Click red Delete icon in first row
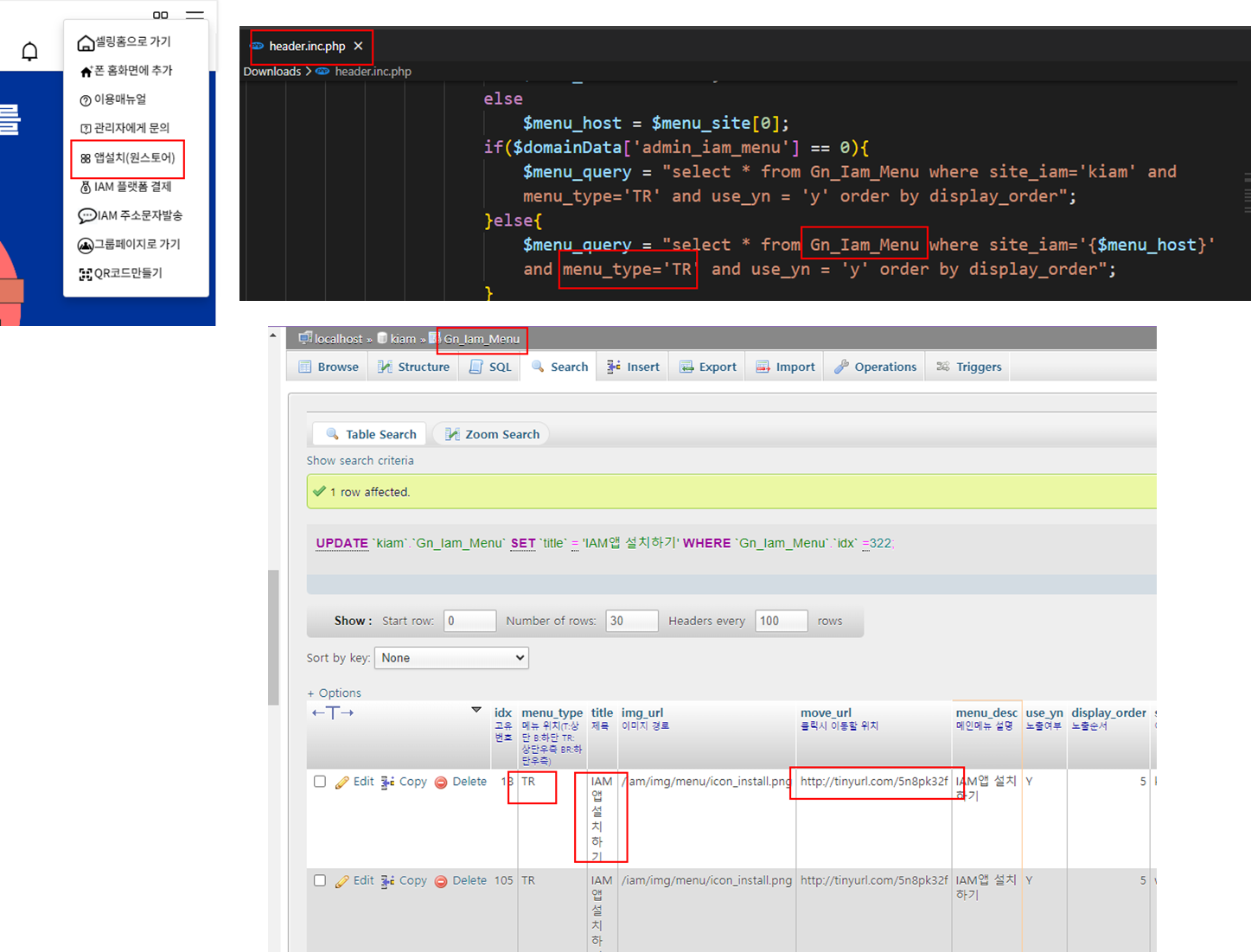 point(441,782)
